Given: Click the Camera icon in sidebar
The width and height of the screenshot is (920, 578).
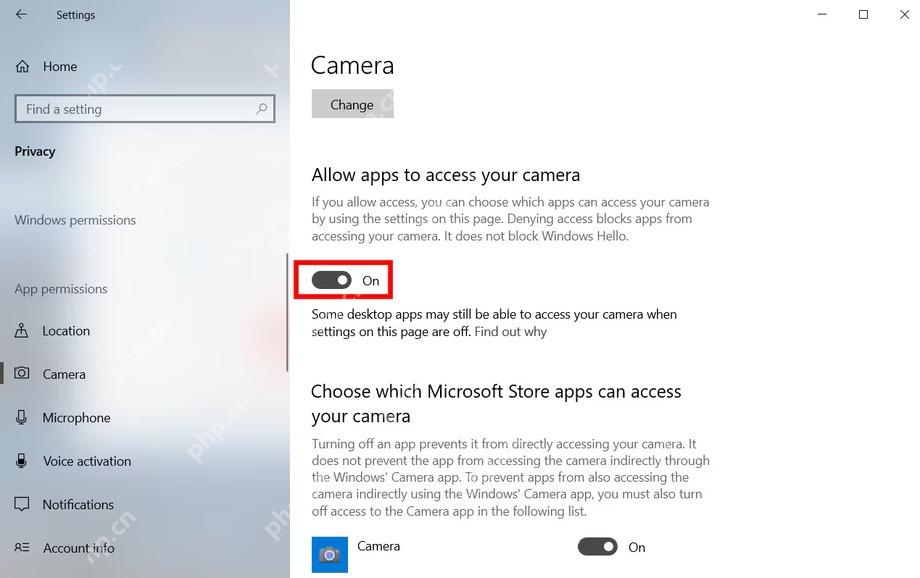Looking at the screenshot, I should 22,373.
